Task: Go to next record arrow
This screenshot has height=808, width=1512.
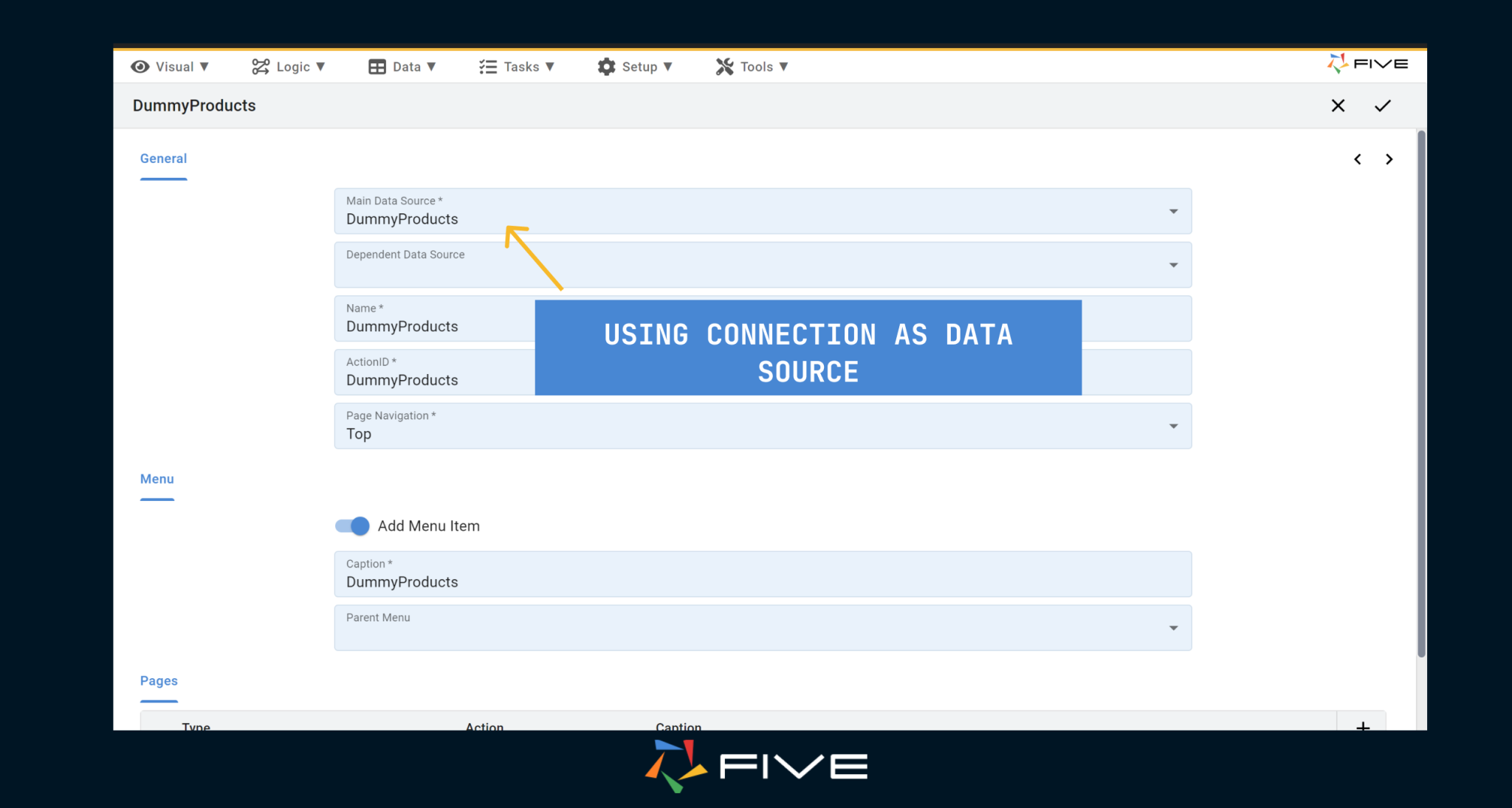Action: coord(1389,159)
